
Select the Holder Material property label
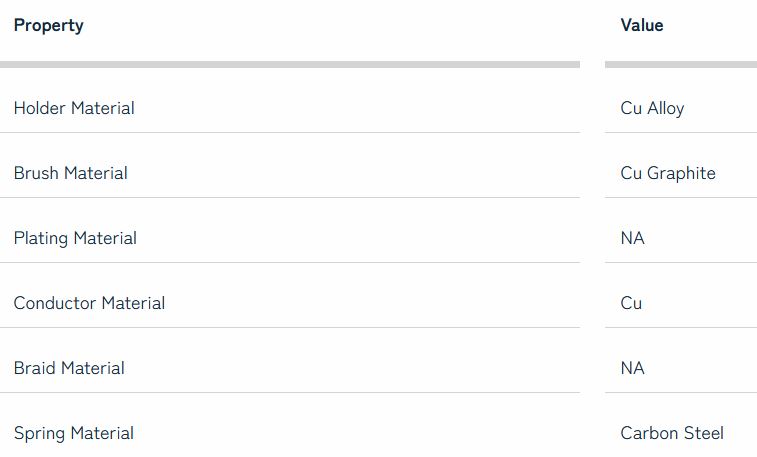coord(74,108)
